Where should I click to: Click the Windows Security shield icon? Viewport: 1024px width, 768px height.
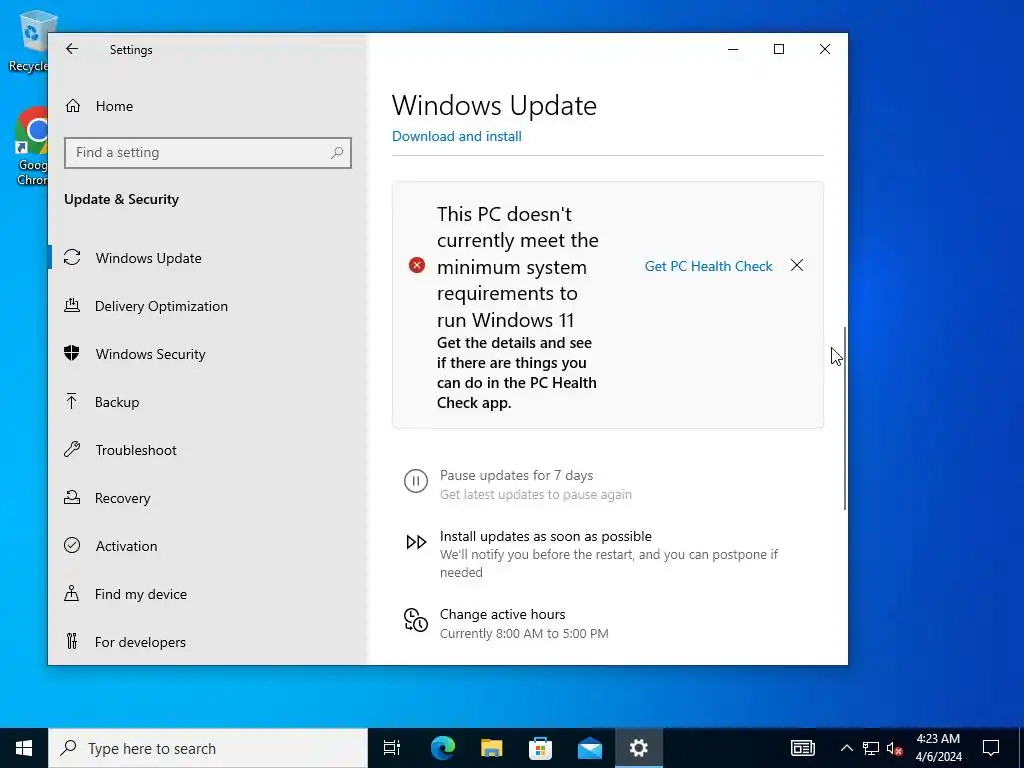pos(72,353)
